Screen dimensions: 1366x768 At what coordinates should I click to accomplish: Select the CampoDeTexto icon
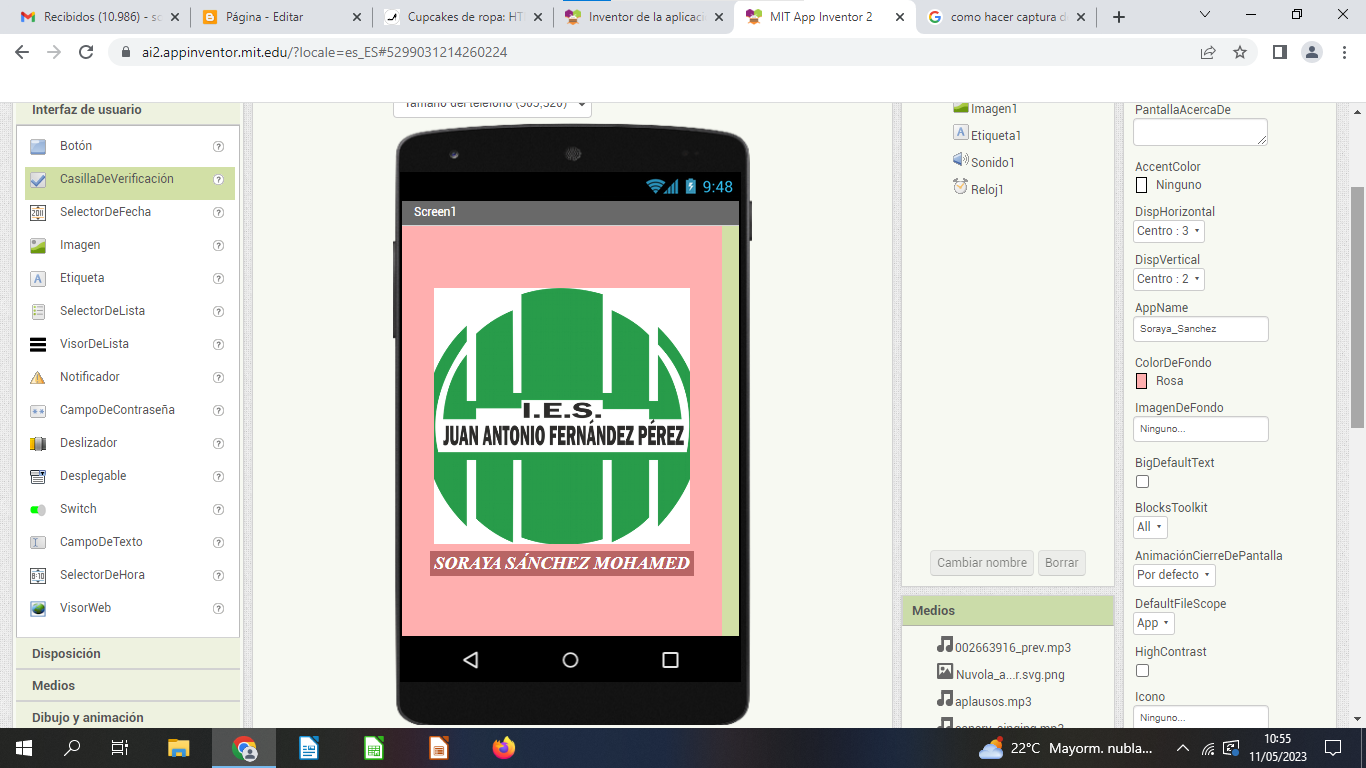click(38, 542)
